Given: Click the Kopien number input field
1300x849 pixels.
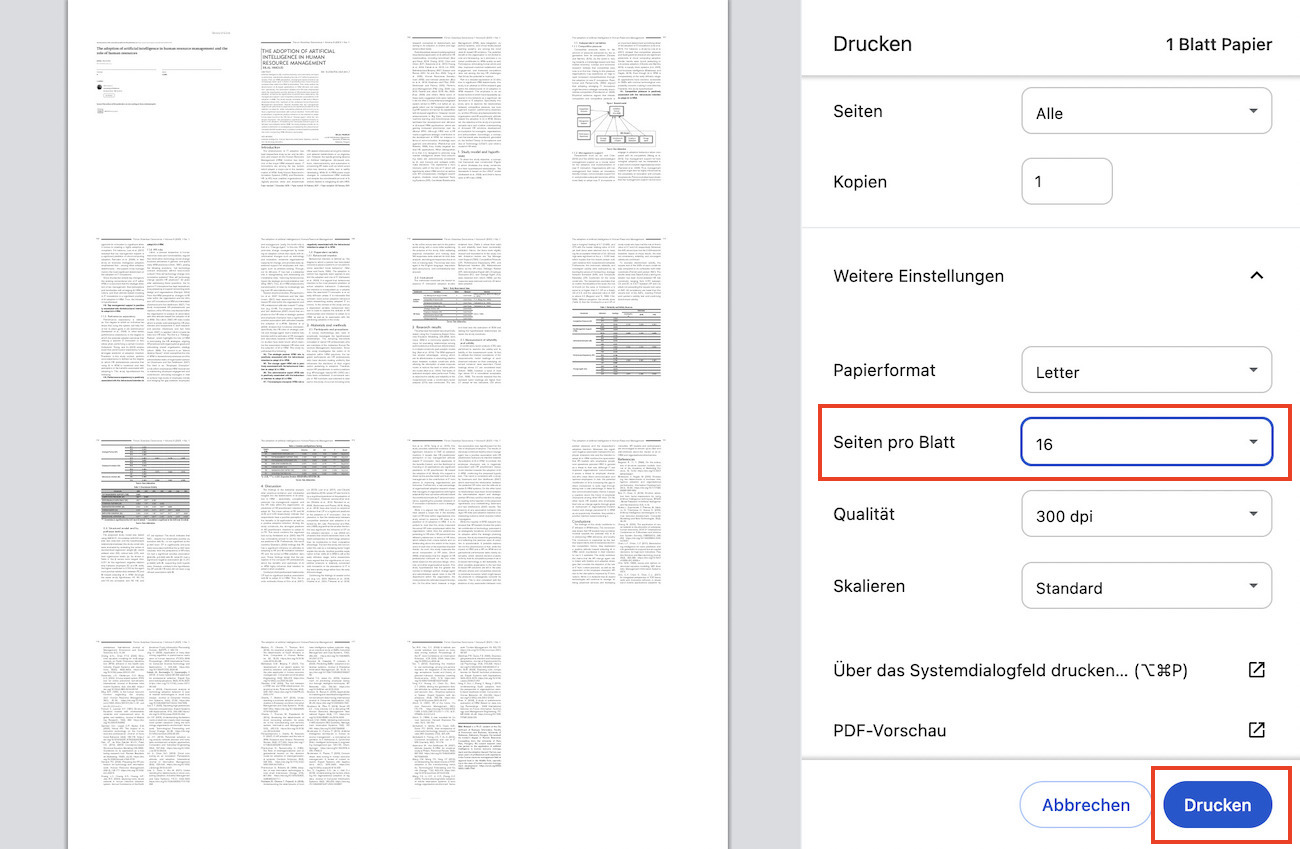Looking at the screenshot, I should tap(1066, 182).
